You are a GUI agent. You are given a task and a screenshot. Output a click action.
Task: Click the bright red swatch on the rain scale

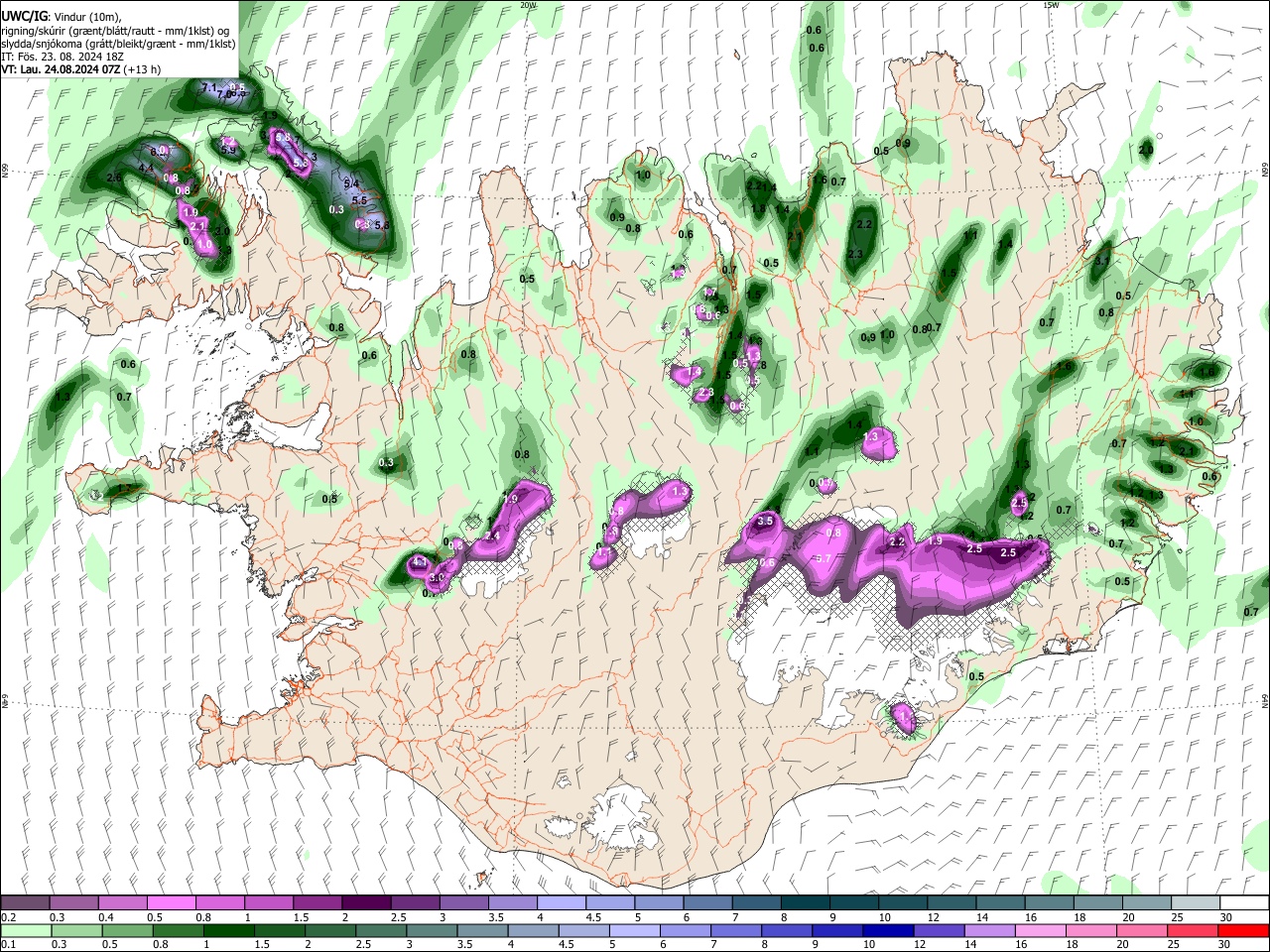click(x=1244, y=930)
